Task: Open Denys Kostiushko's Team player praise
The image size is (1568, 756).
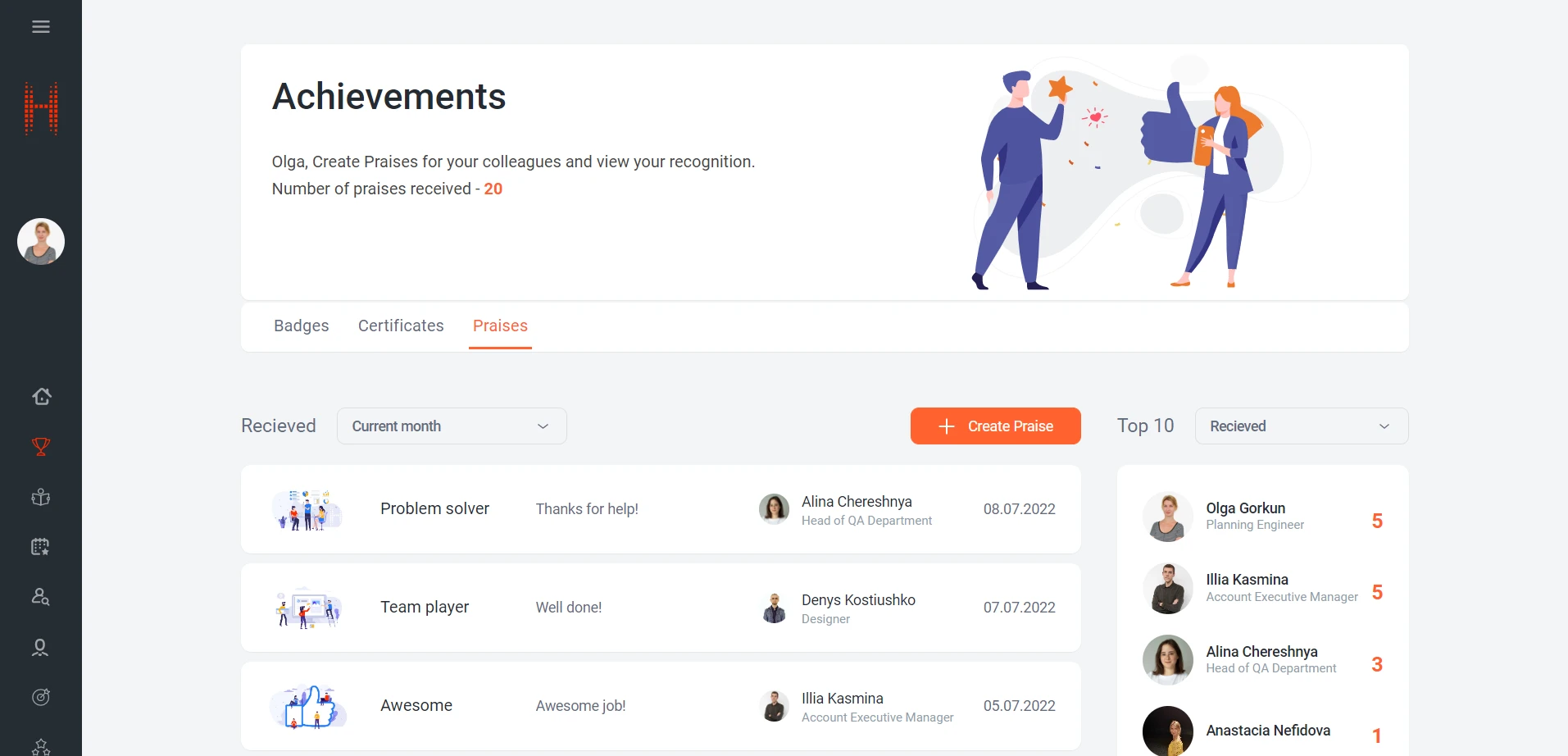Action: pos(660,608)
